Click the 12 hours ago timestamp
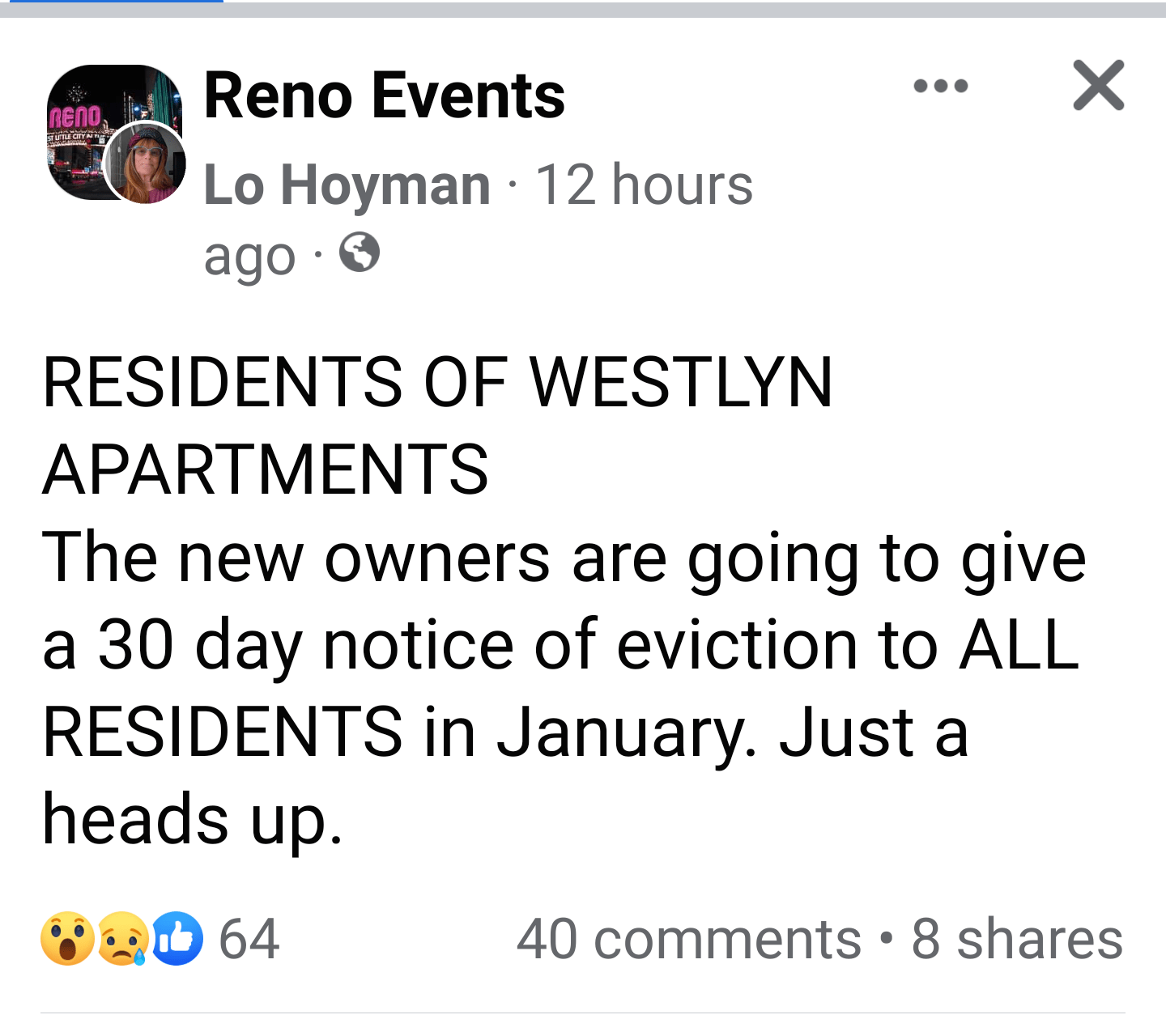The image size is (1166, 1036). [x=644, y=185]
